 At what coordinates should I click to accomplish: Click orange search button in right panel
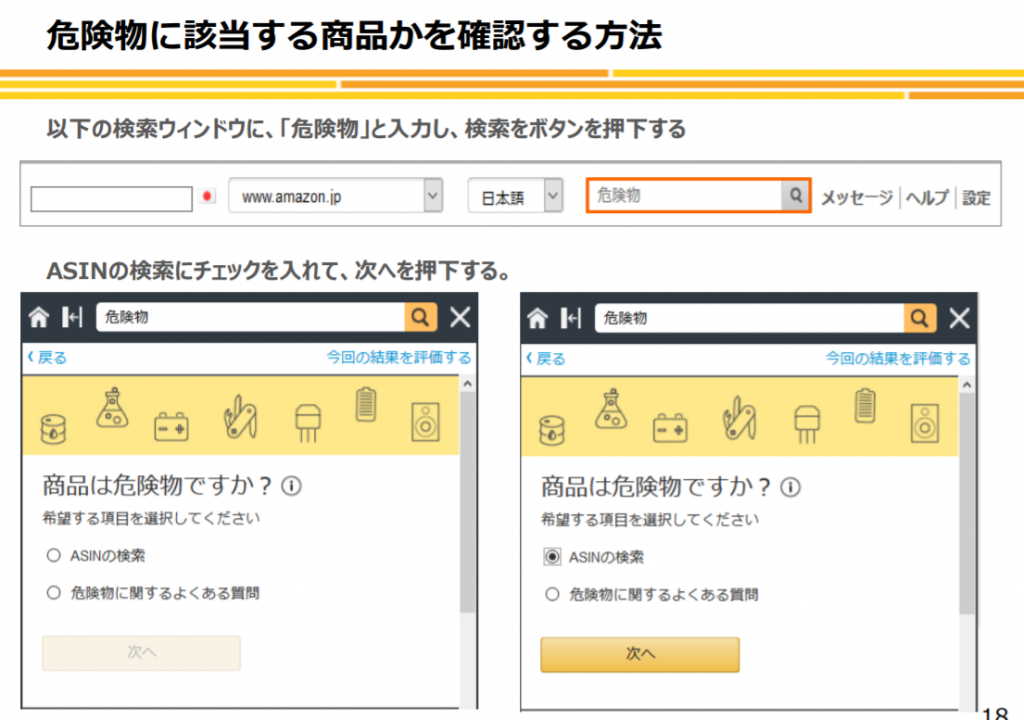tap(920, 318)
